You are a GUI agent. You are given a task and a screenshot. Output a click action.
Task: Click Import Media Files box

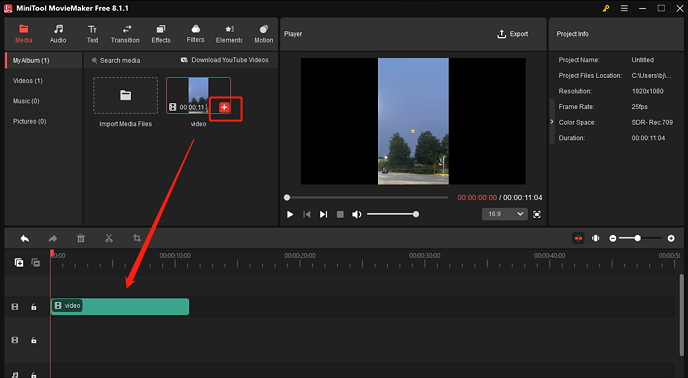click(x=125, y=96)
